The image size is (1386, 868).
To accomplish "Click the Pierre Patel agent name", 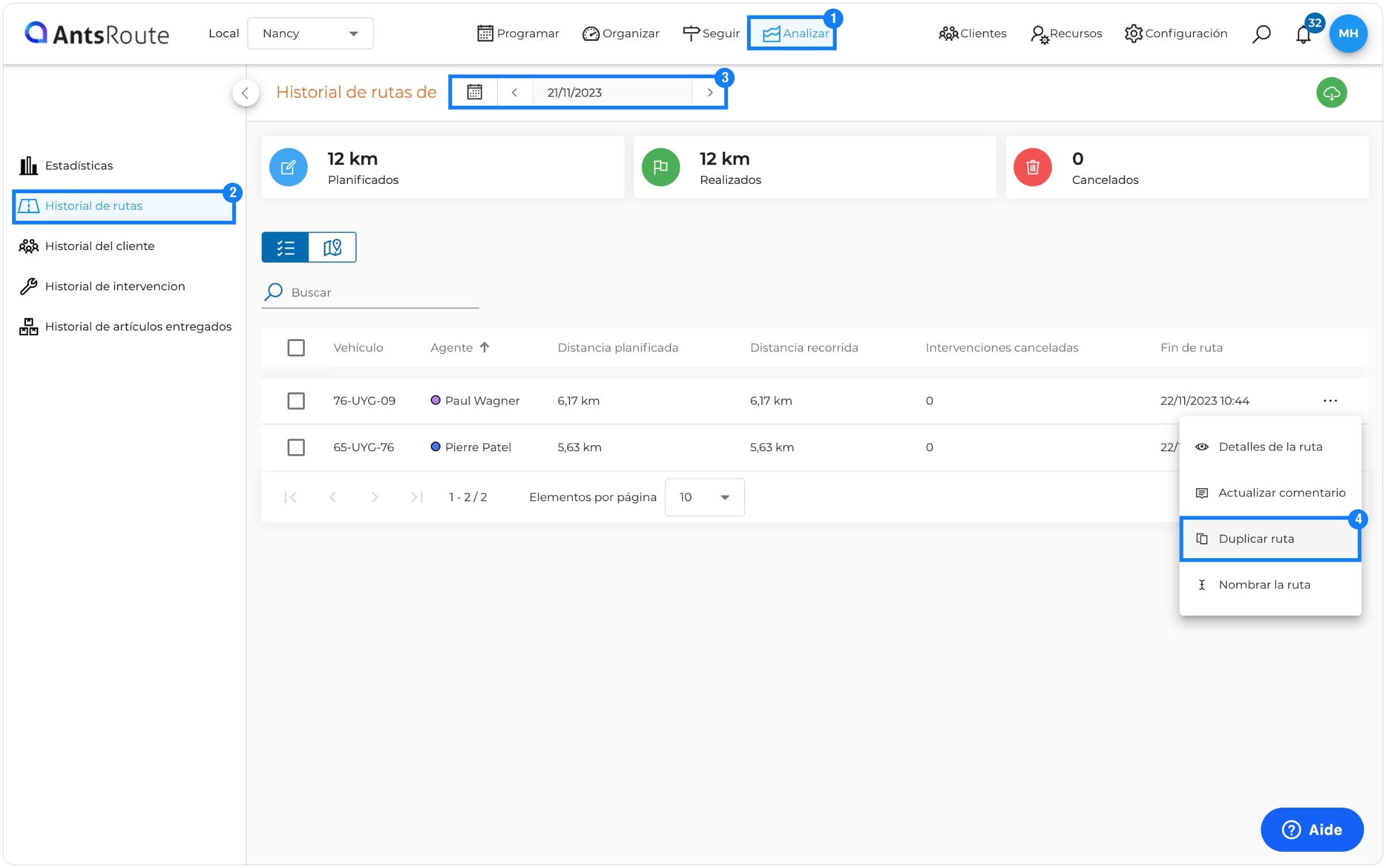I will 478,447.
